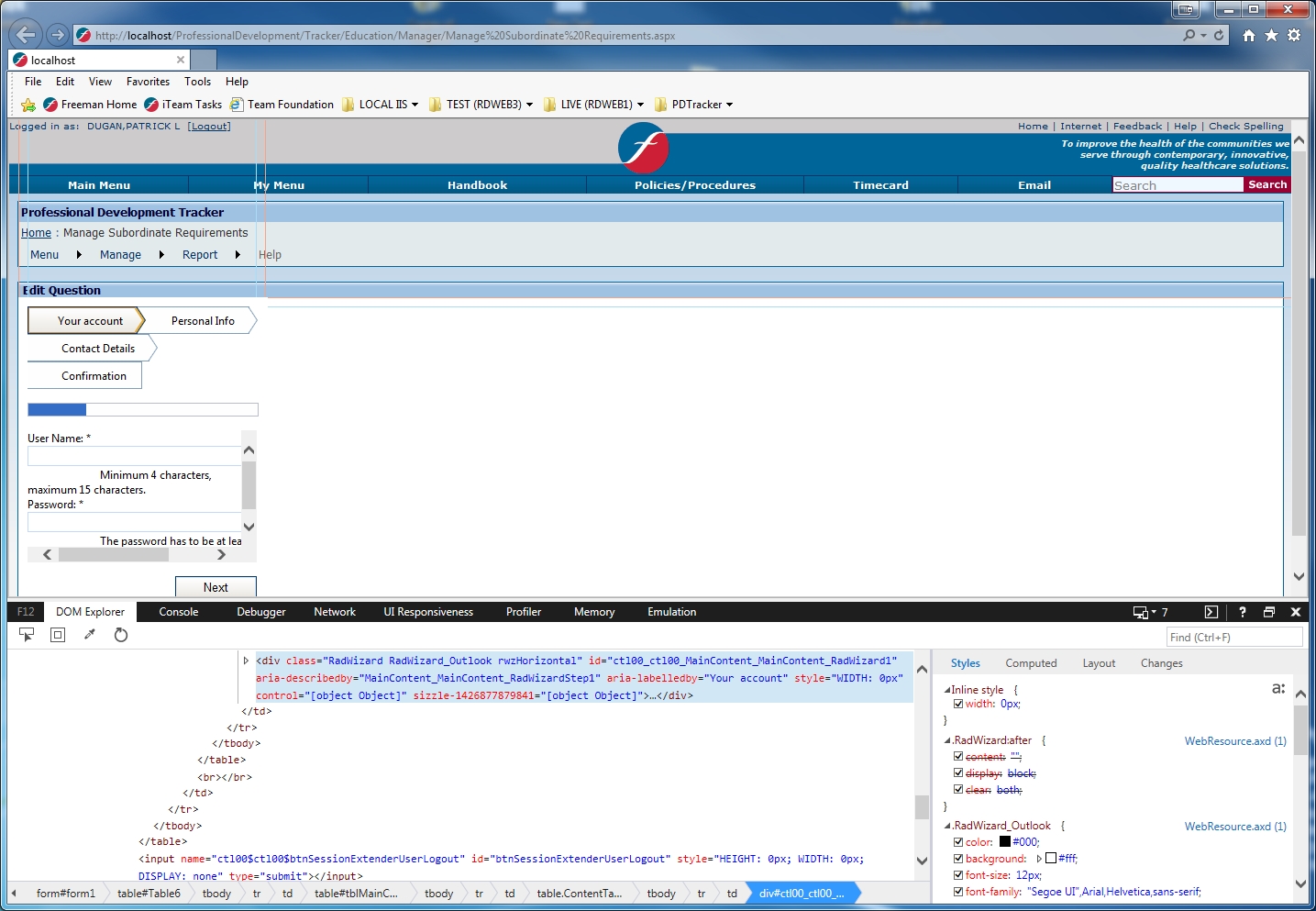
Task: Click the Select element tool in DOM Explorer
Action: [x=27, y=635]
